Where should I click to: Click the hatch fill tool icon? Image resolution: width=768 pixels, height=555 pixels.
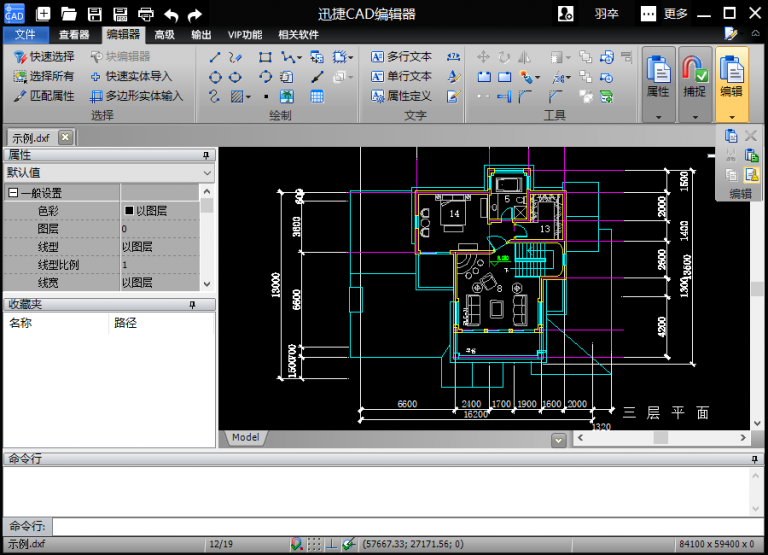pos(238,97)
